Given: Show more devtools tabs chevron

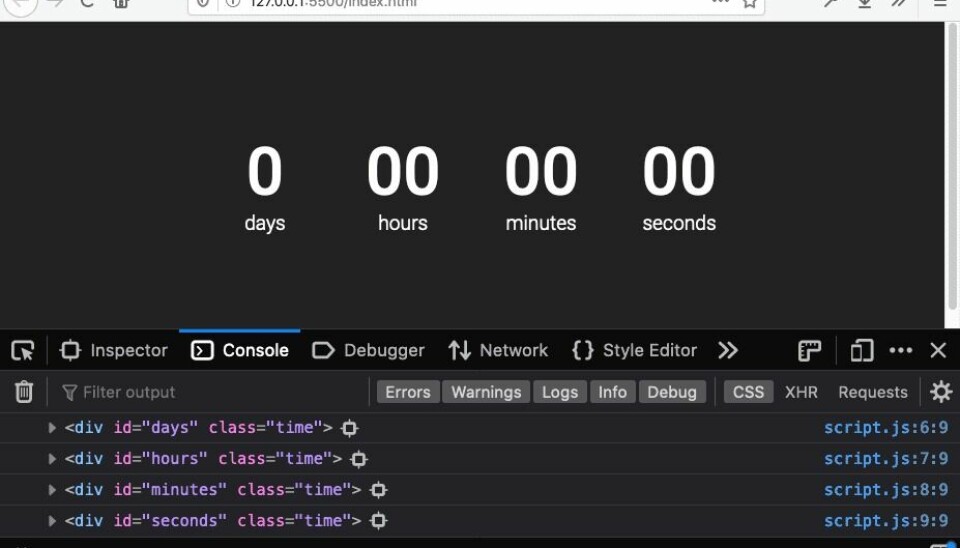Looking at the screenshot, I should pyautogui.click(x=728, y=350).
